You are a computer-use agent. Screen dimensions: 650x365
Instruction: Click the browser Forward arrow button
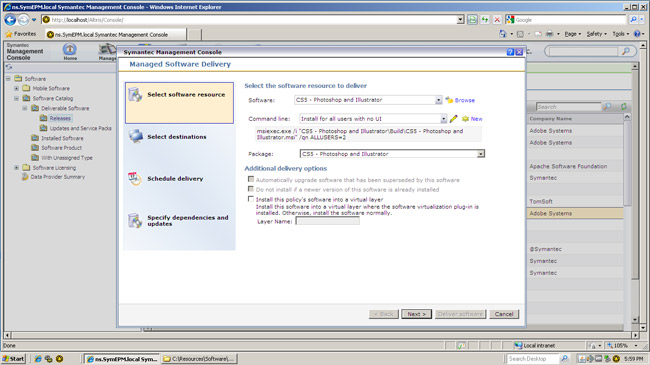[x=24, y=19]
